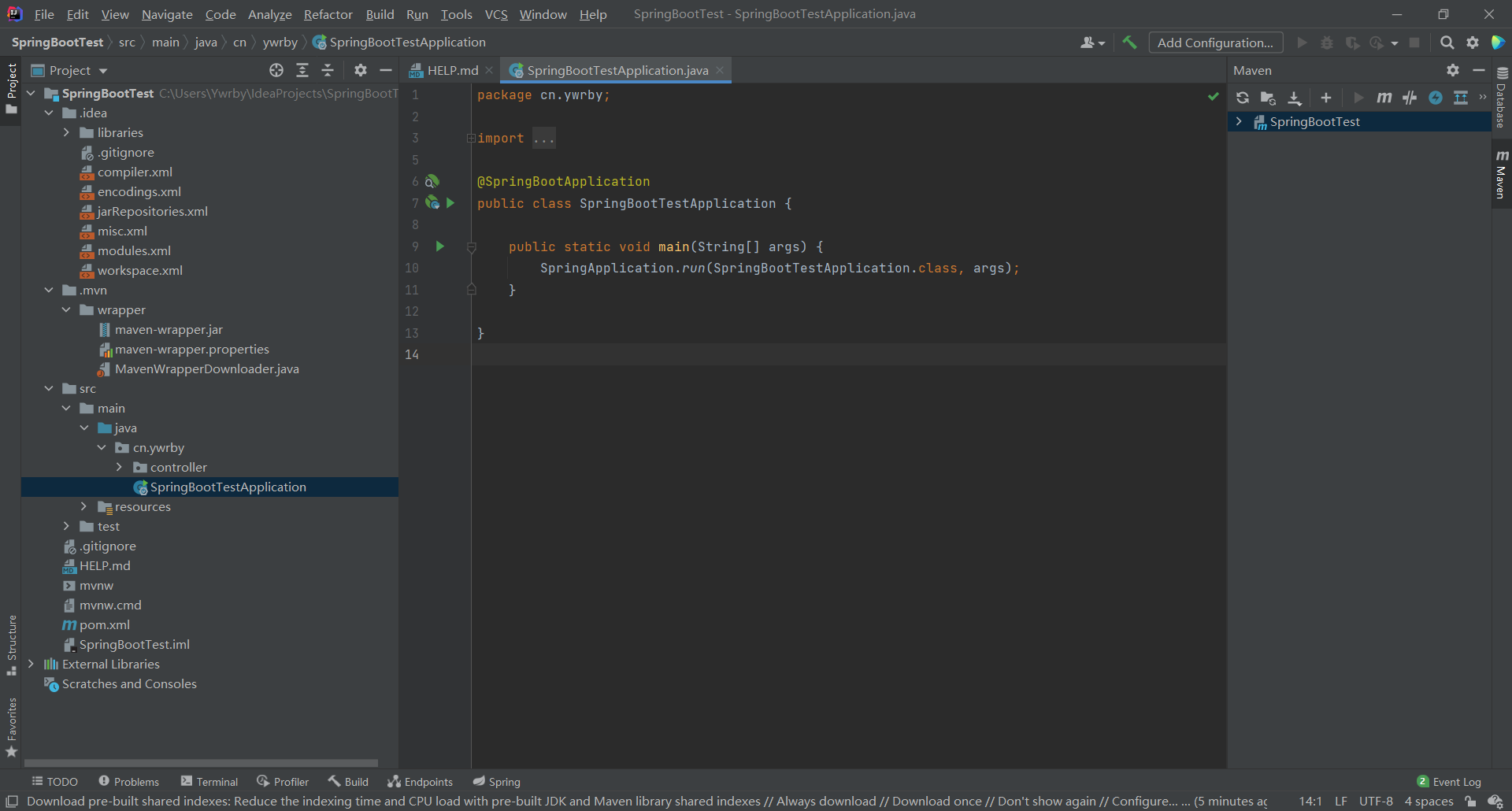Viewport: 1512px width, 811px height.
Task: Open Code With Me user dropdown
Action: (x=1092, y=43)
